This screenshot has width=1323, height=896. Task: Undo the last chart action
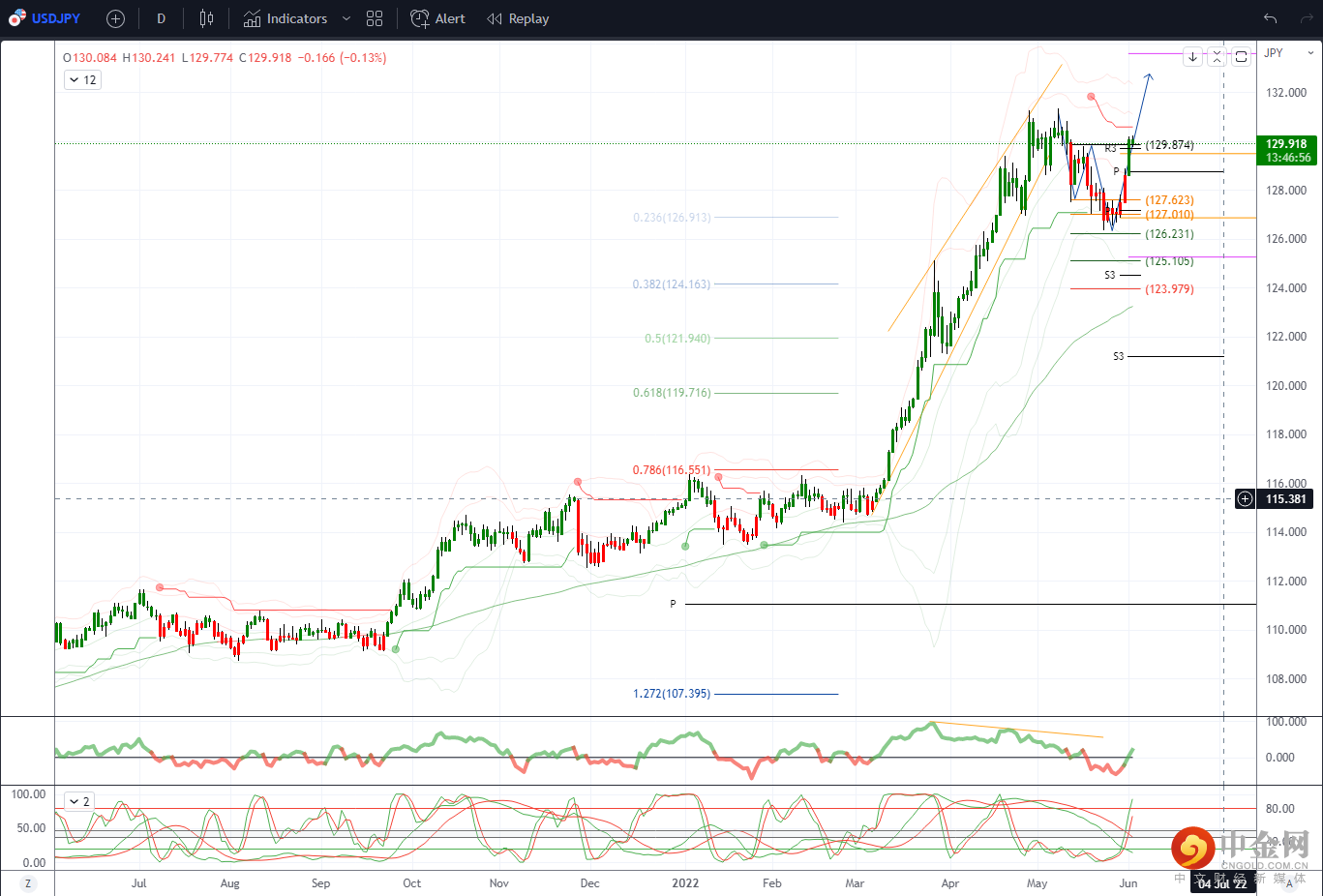pos(1270,18)
